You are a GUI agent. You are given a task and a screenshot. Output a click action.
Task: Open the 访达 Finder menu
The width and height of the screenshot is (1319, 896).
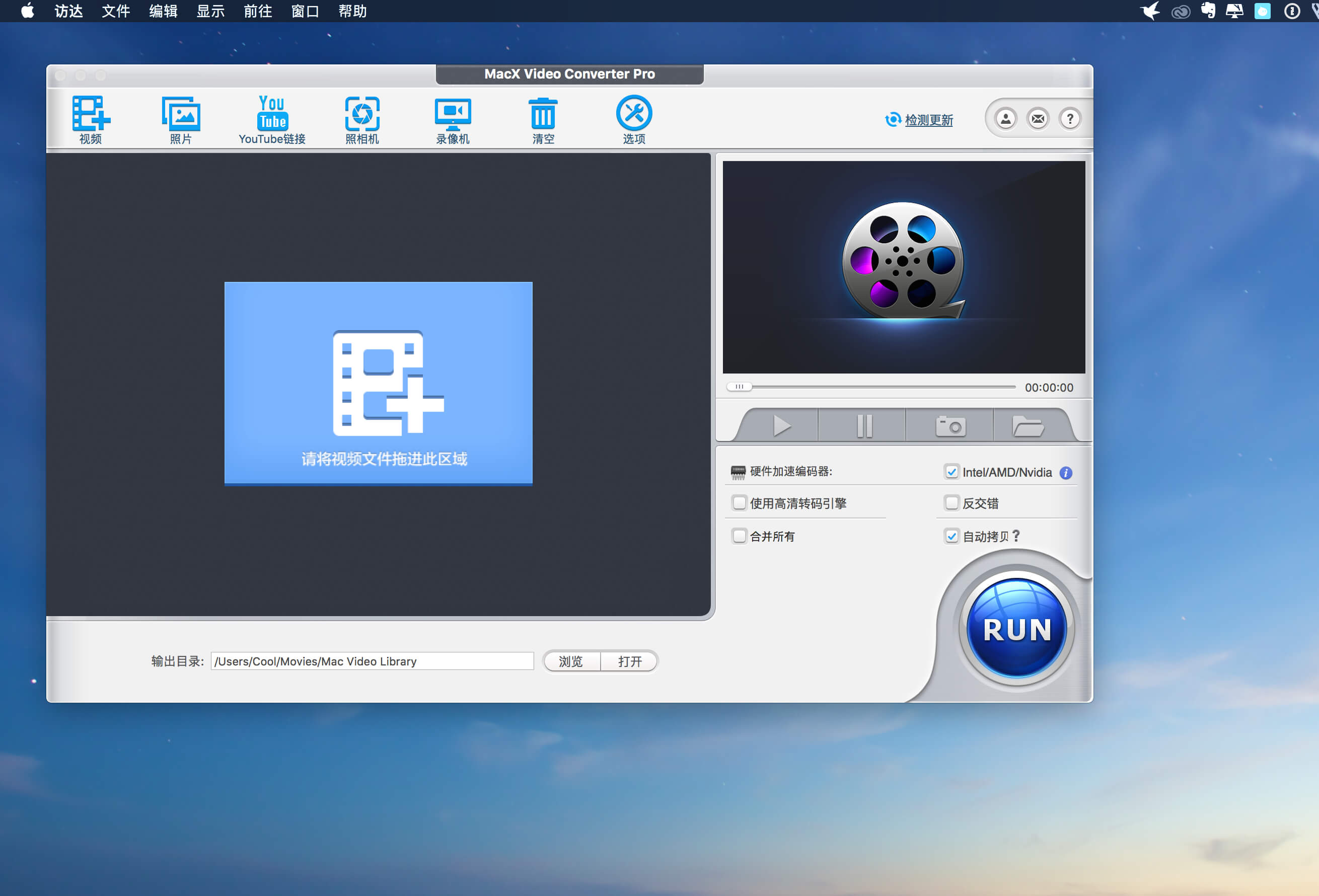(x=68, y=11)
